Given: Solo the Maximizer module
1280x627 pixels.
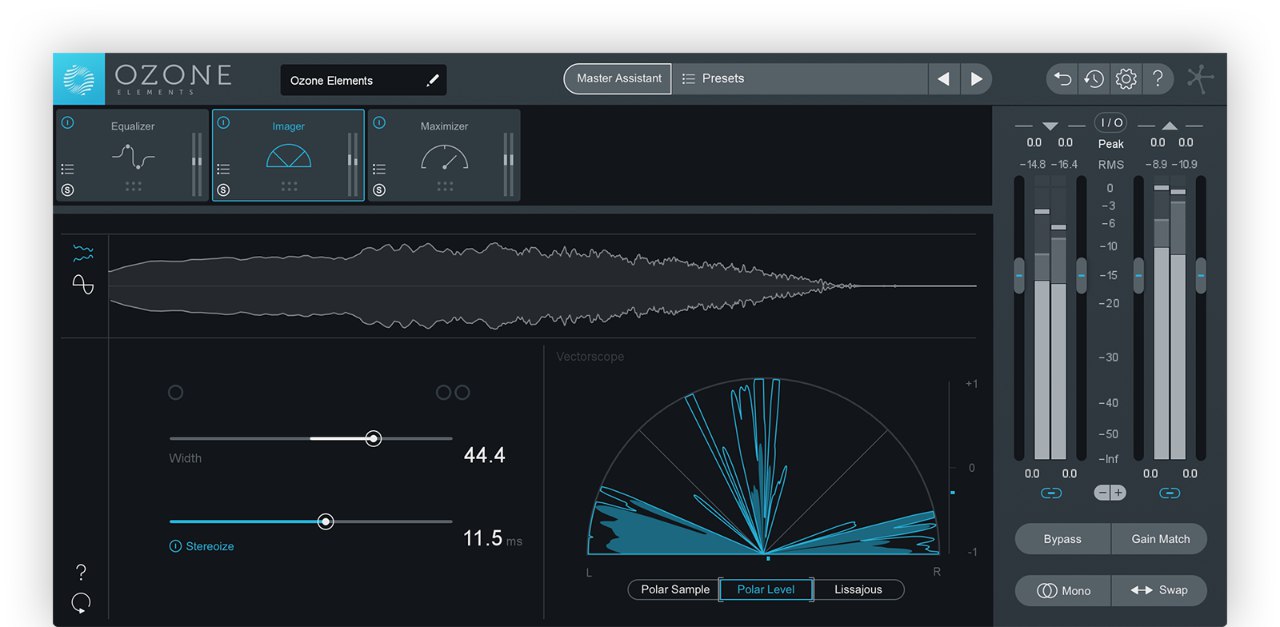Looking at the screenshot, I should (379, 190).
